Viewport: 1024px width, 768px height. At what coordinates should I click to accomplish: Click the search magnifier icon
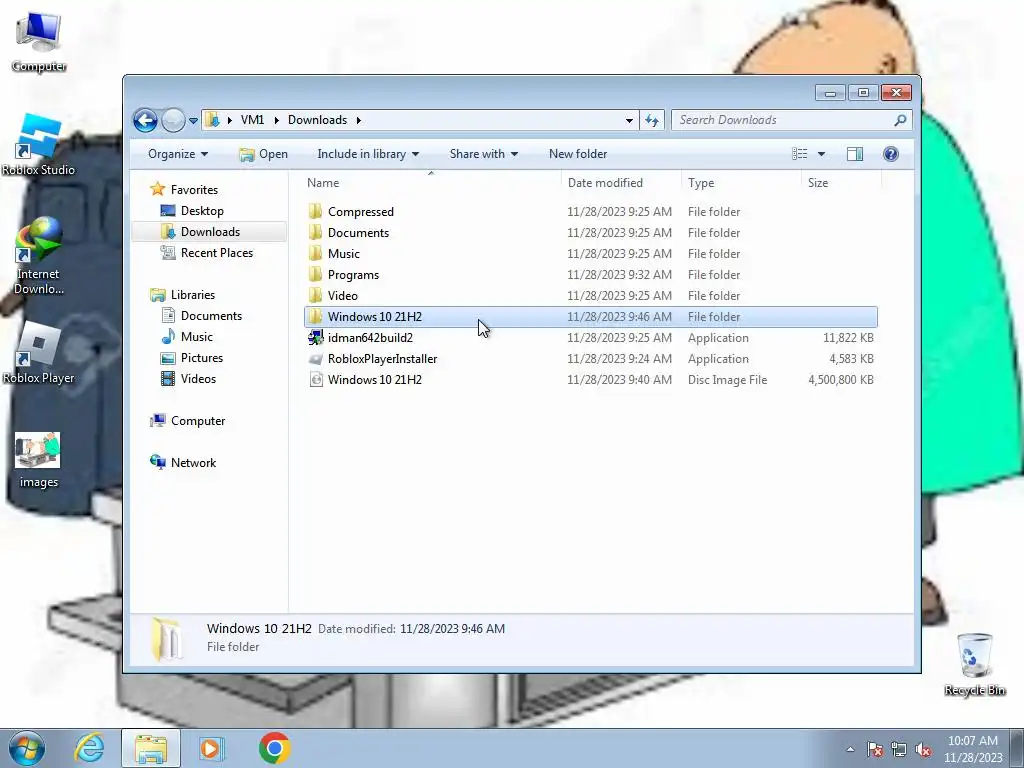click(x=900, y=120)
